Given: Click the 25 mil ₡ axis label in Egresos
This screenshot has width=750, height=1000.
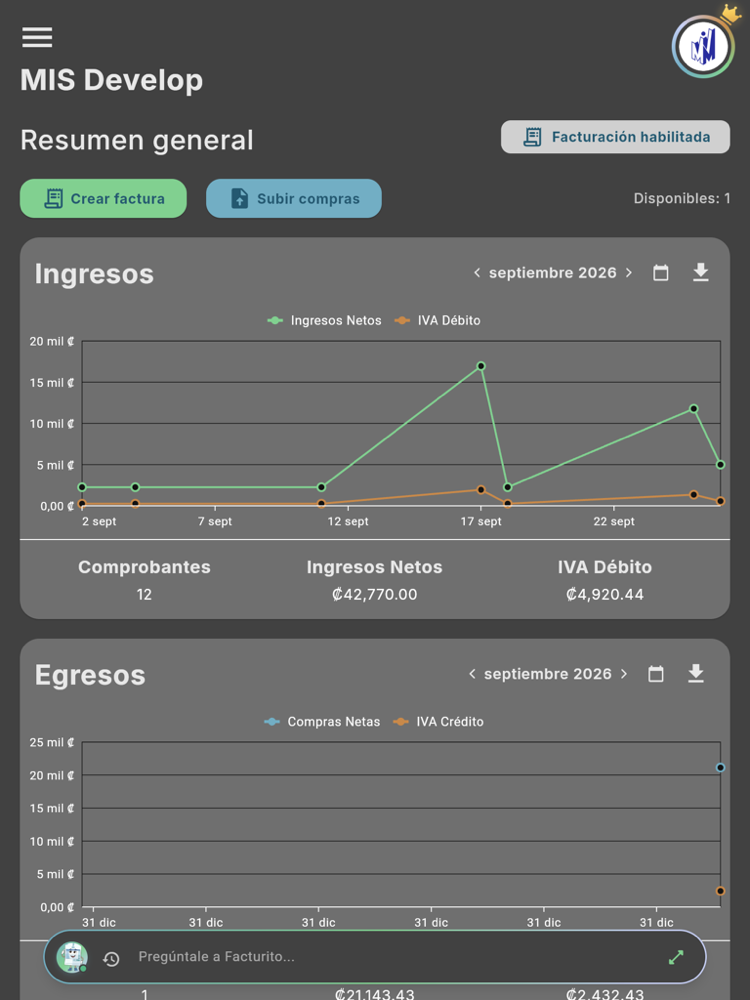Looking at the screenshot, I should point(52,742).
